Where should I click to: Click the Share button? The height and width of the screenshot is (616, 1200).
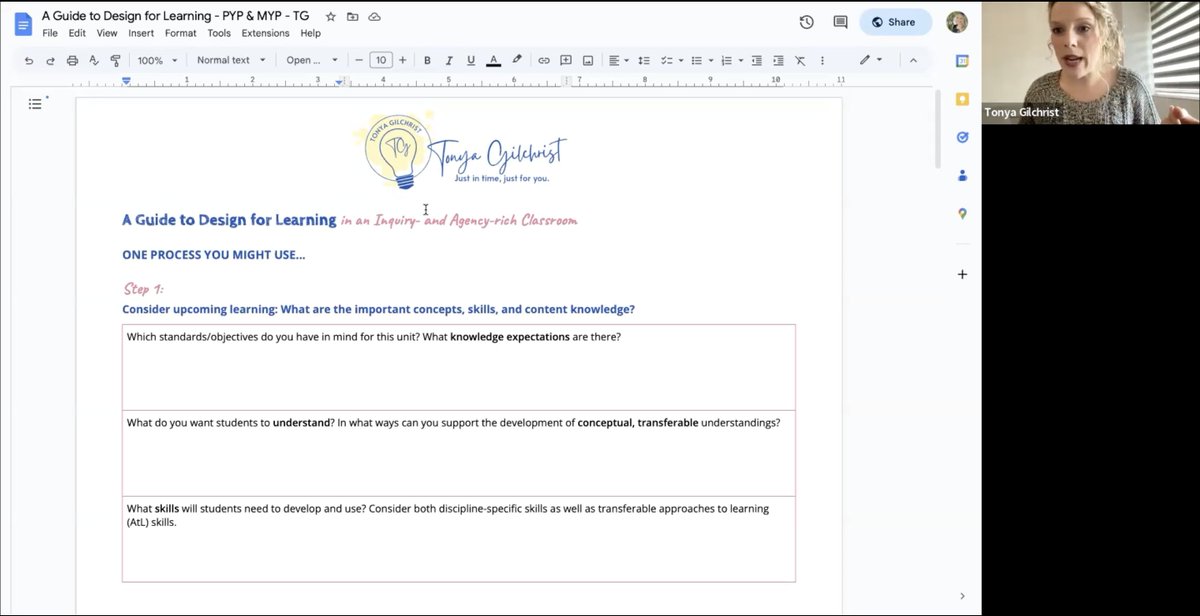tap(895, 22)
